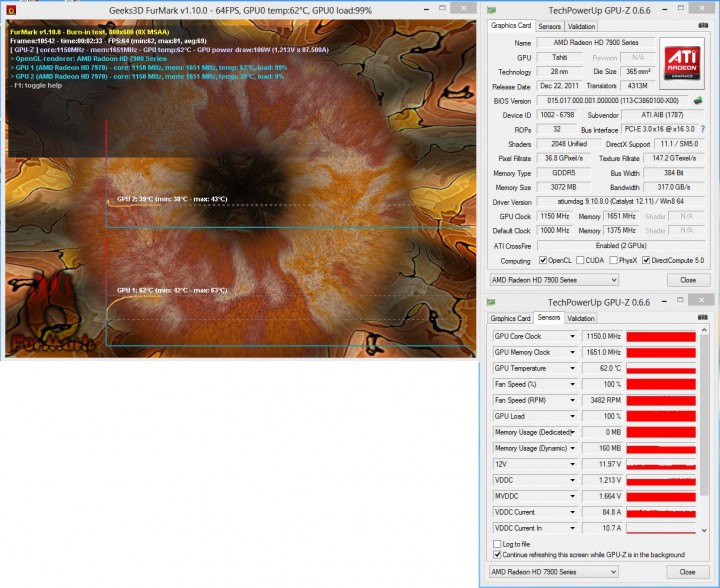Click the GPU 2 temperature graph label in FurMark
The height and width of the screenshot is (588, 720).
pos(172,199)
